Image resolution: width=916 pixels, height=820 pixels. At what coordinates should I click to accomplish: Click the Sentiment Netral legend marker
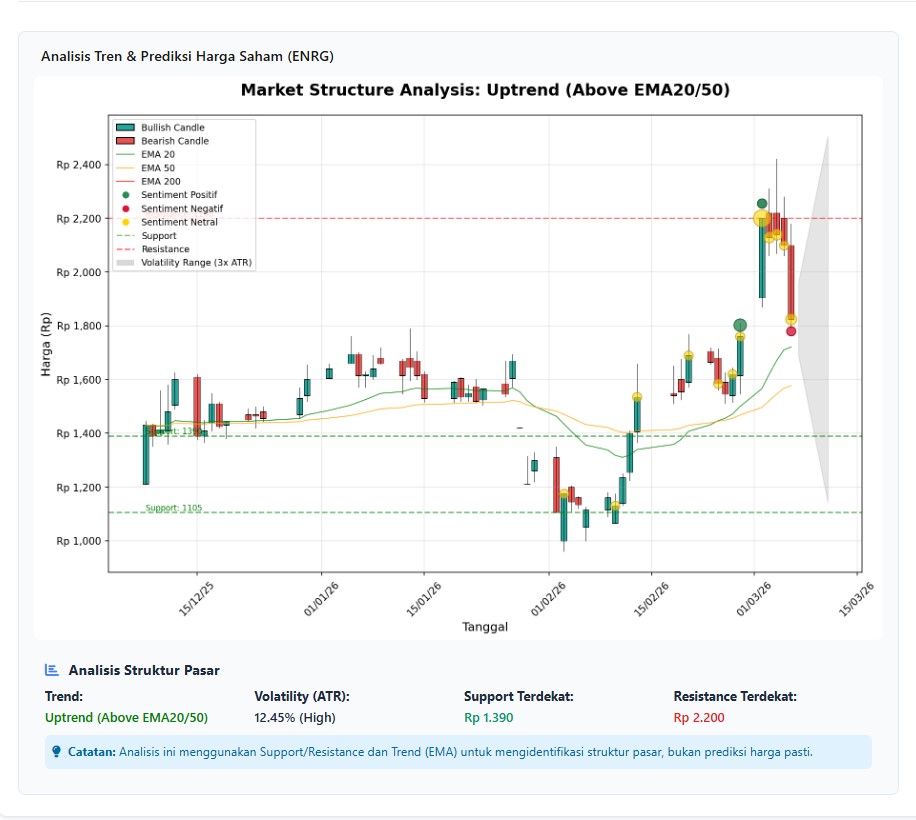pos(126,222)
